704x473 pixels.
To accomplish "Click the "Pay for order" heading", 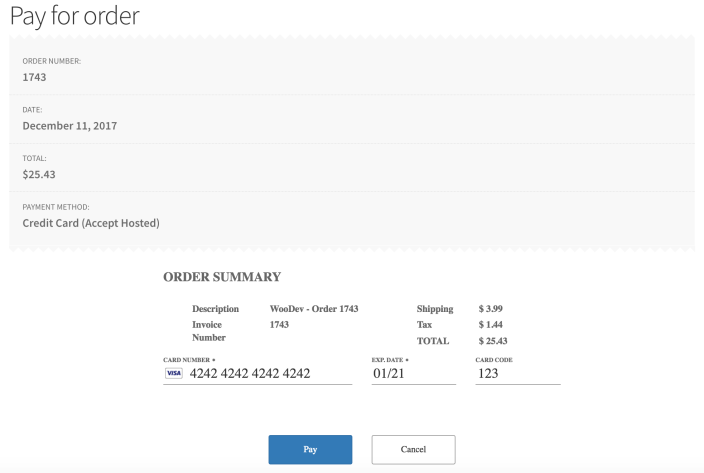I will click(x=74, y=16).
